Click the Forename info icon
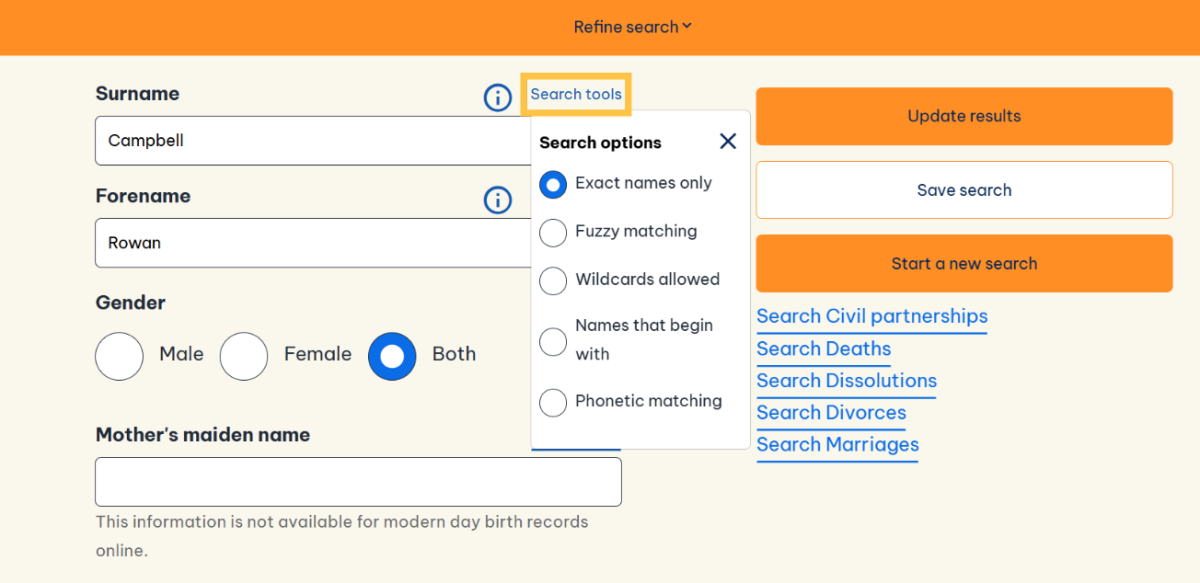Viewport: 1200px width, 583px height. pyautogui.click(x=497, y=200)
